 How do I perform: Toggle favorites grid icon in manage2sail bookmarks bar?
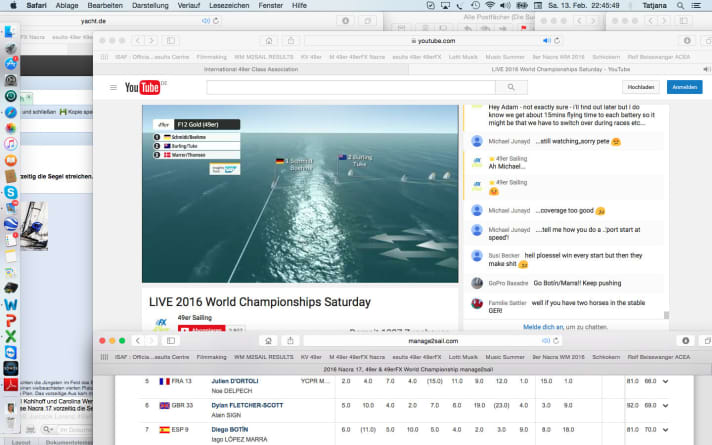coord(104,357)
